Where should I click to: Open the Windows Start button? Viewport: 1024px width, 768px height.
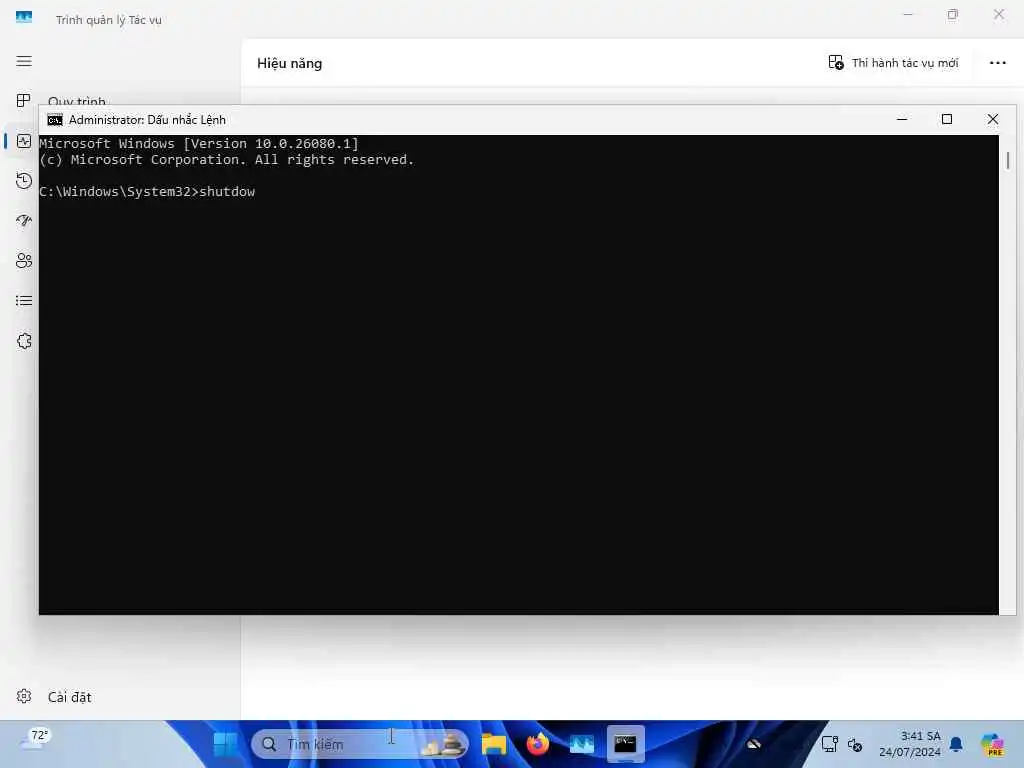pos(226,744)
